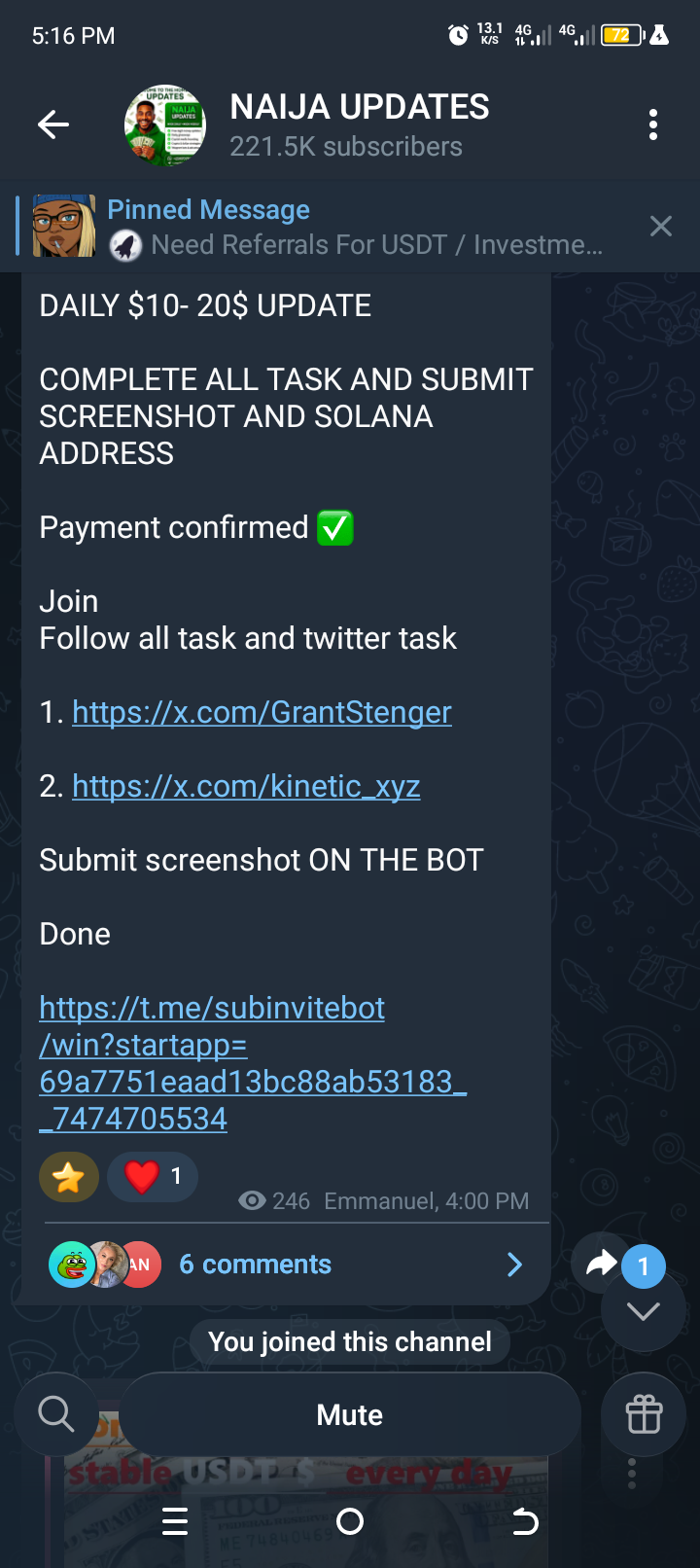700x1568 pixels.
Task: Open the GrantStenger x.com link
Action: 262,712
